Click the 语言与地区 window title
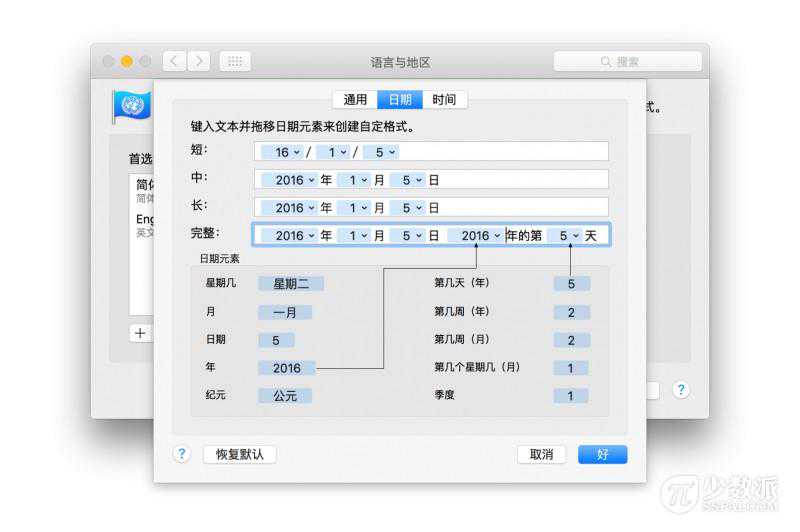This screenshot has height=532, width=800. pyautogui.click(x=401, y=62)
